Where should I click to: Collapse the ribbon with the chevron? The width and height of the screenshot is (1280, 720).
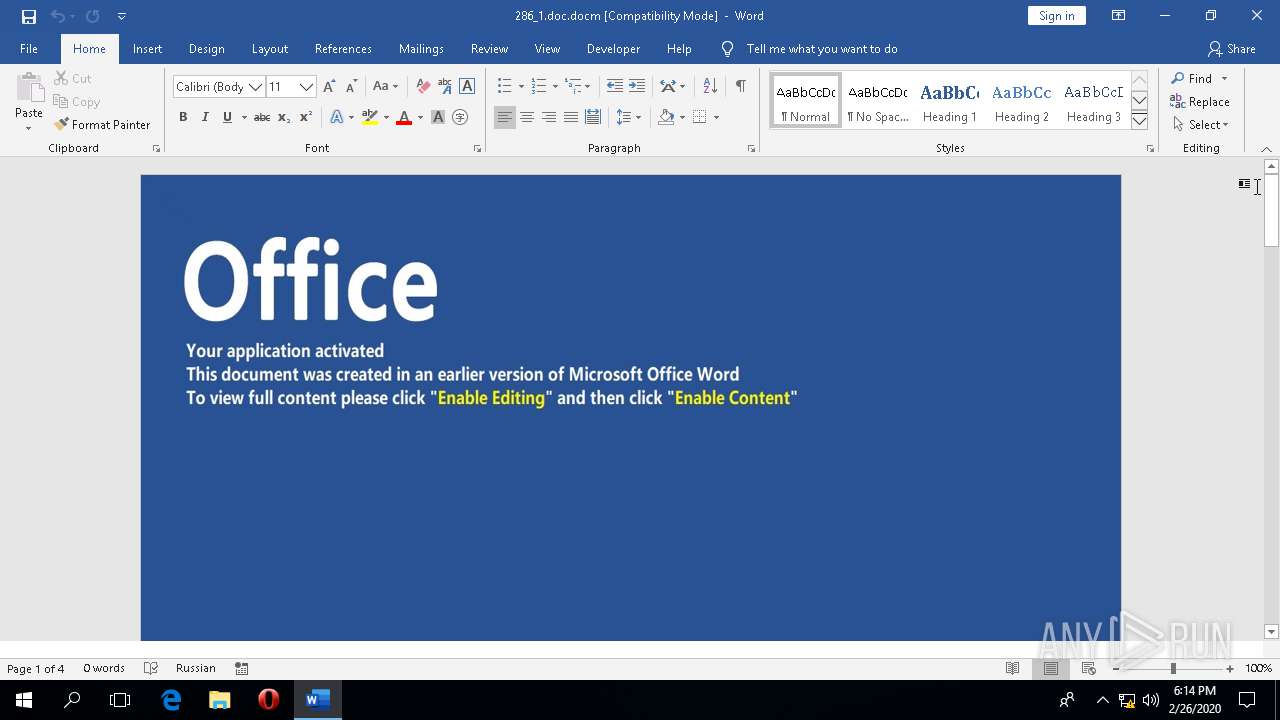pos(1266,149)
